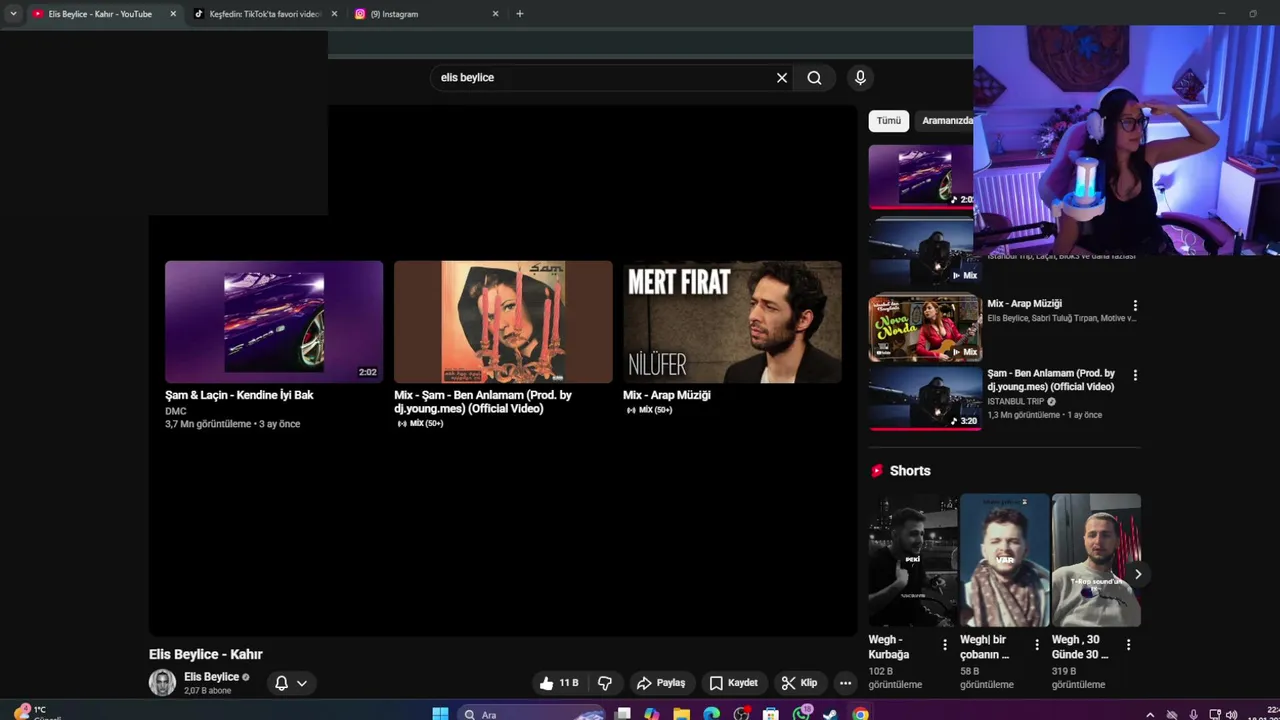Click sidebar title Mix - Arap Müziği
This screenshot has height=720, width=1280.
(x=1025, y=304)
